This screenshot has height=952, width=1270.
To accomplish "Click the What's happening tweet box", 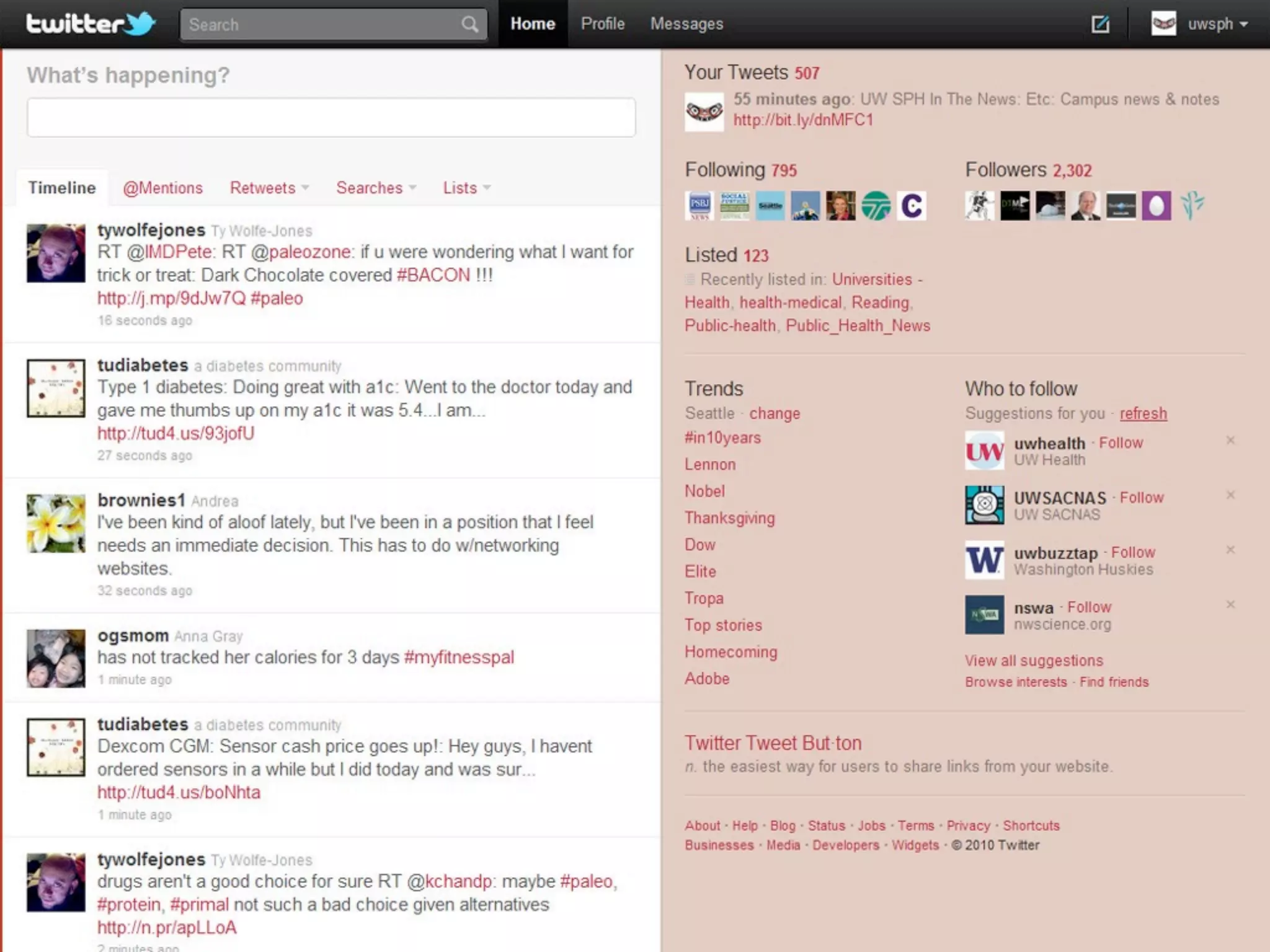I will pos(331,117).
